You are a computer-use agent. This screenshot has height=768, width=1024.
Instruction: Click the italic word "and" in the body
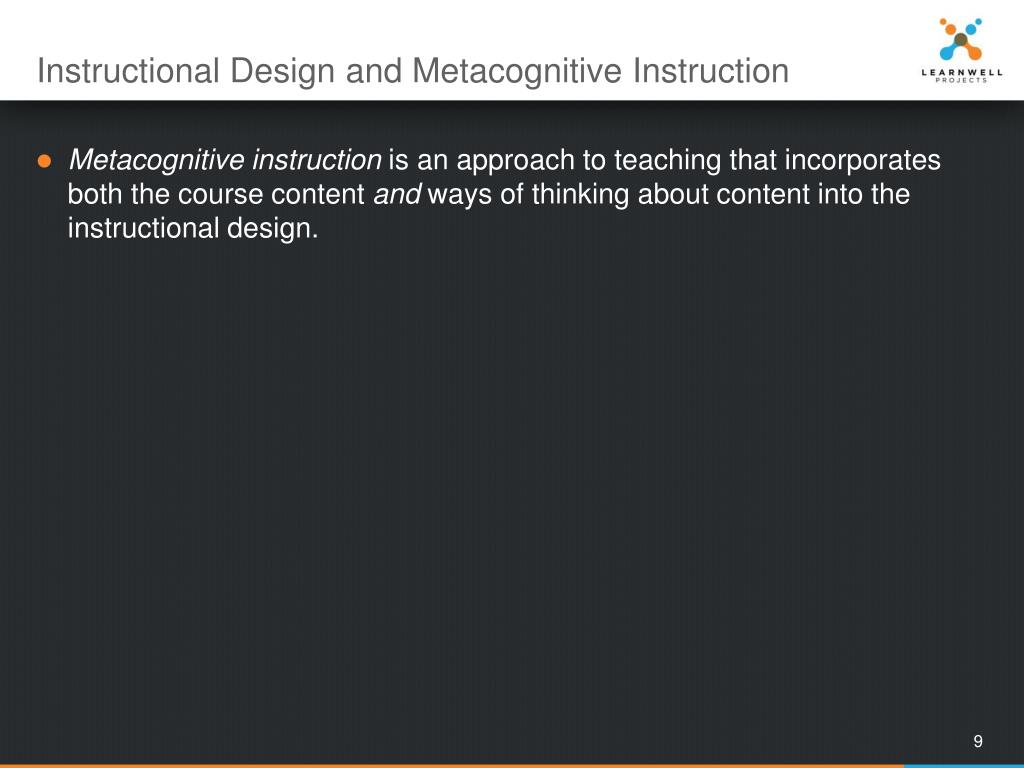coord(398,194)
